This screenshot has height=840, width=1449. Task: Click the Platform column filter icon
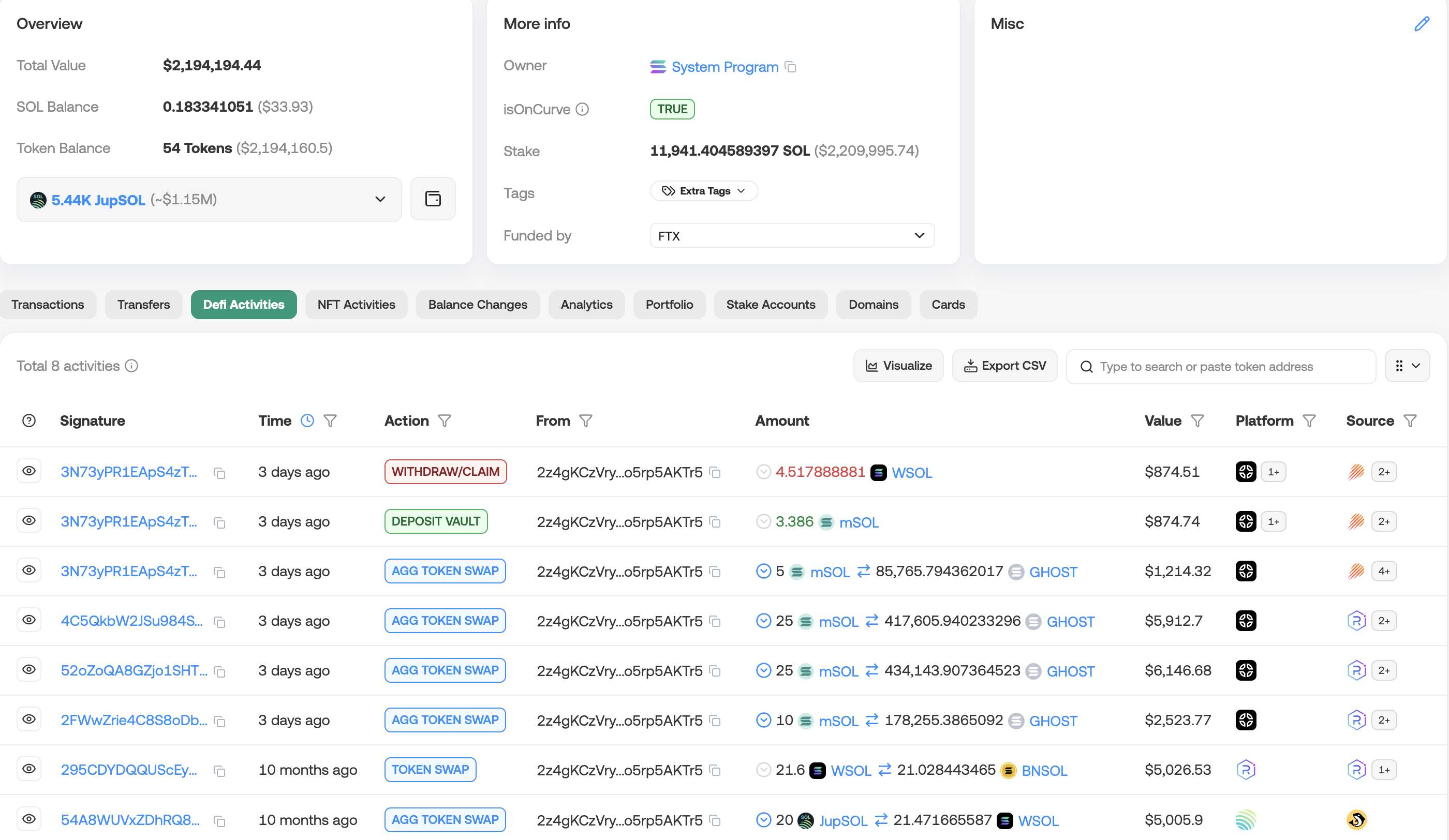[1309, 421]
